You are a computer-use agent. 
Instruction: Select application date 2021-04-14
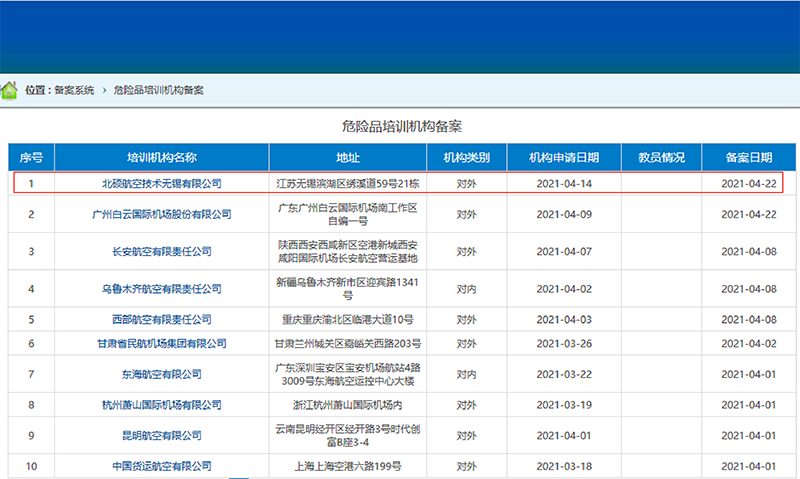click(x=564, y=184)
